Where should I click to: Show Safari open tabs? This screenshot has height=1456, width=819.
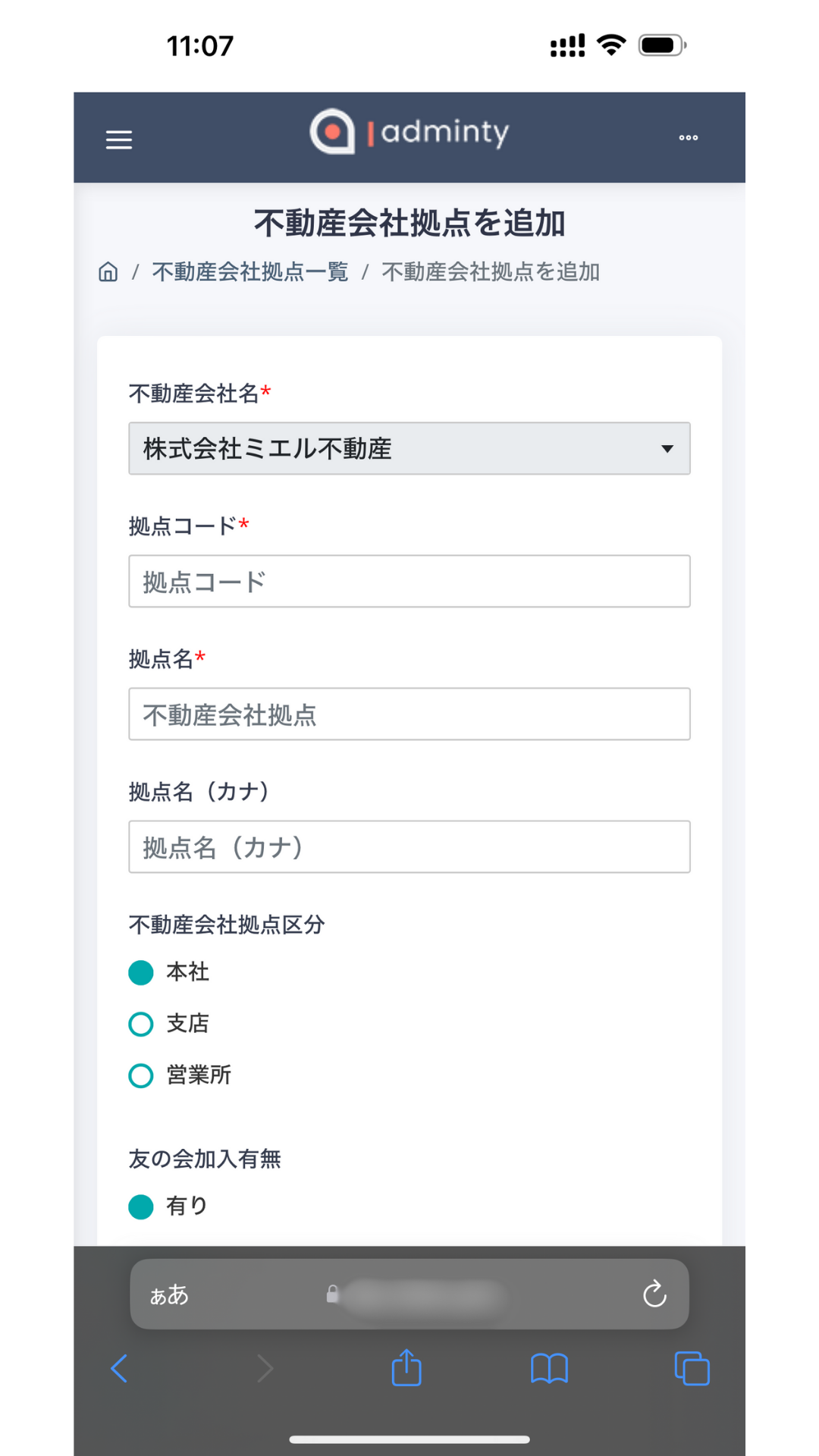692,1369
